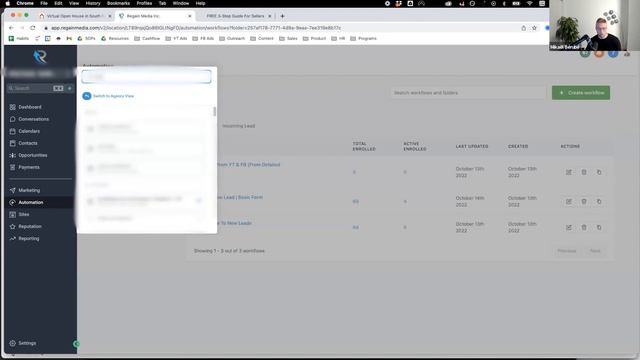The width and height of the screenshot is (640, 360).
Task: Open the 'To New Leads' workflow link
Action: [235, 223]
